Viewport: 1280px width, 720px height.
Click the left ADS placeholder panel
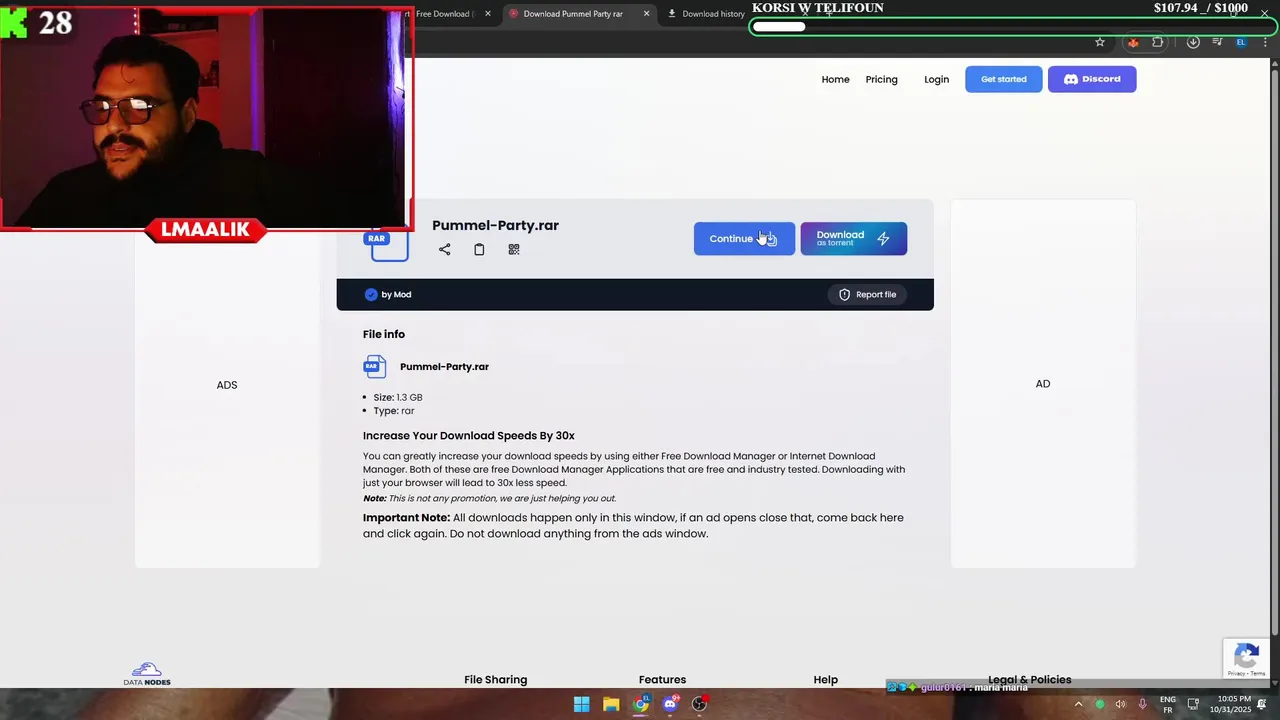point(227,385)
